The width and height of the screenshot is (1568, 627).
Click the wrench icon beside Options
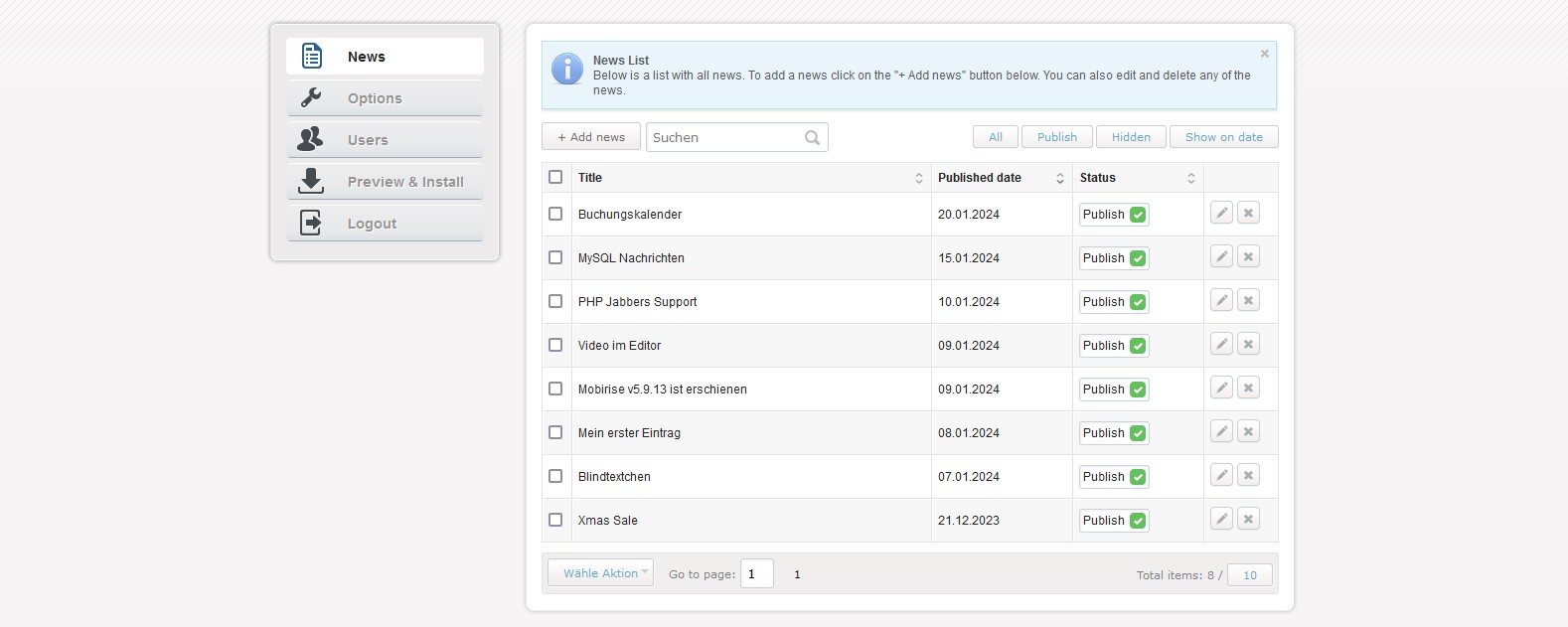311,97
